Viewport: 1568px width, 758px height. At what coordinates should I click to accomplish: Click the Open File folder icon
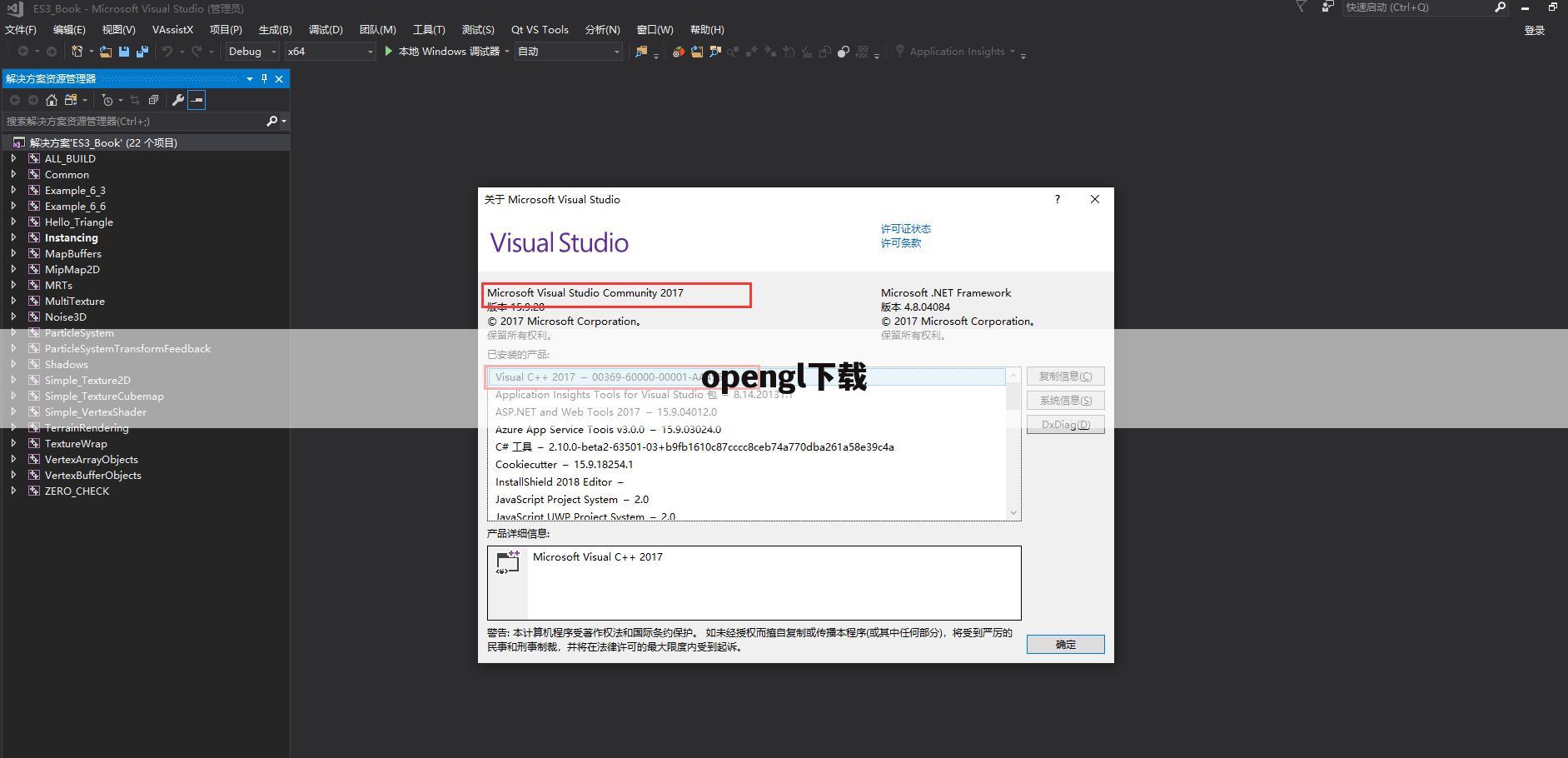point(105,52)
